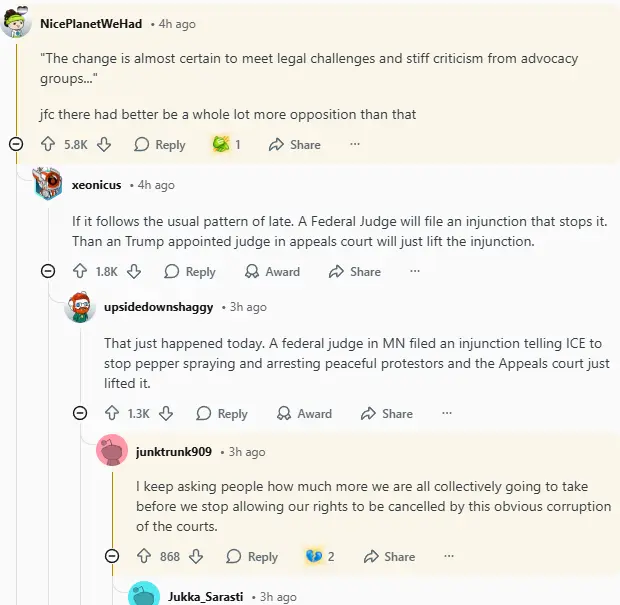Upvote junktrunk909's comment
The width and height of the screenshot is (620, 605).
[x=144, y=556]
